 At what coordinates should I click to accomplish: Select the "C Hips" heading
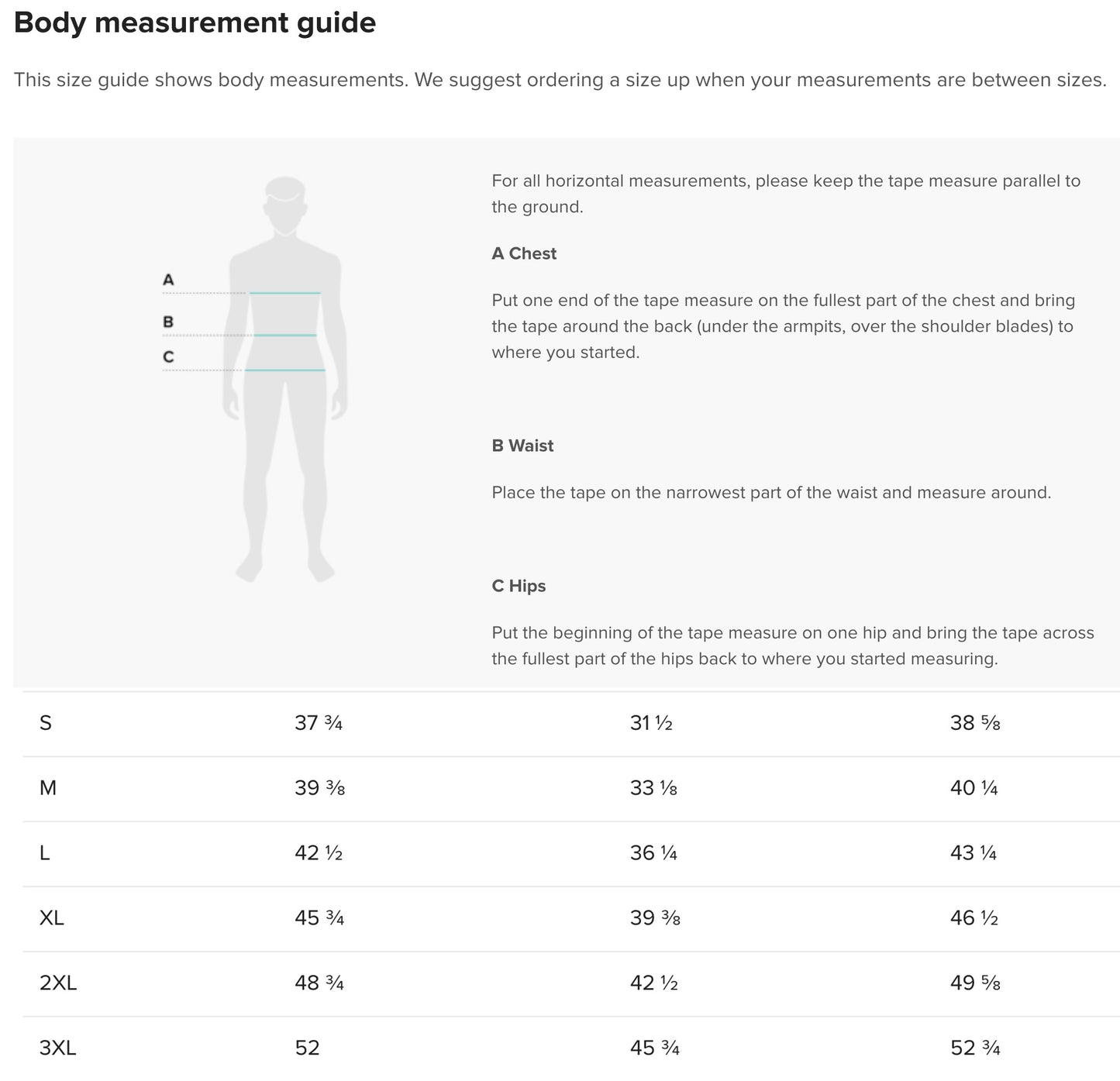point(519,586)
